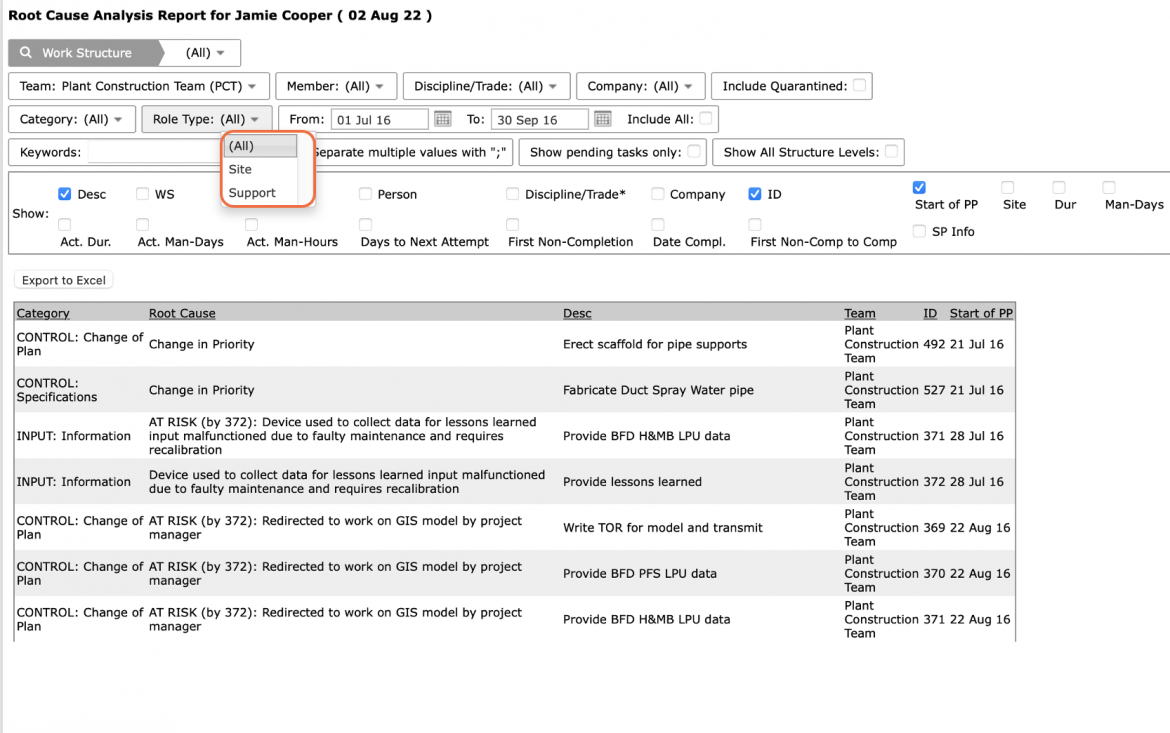Open the Team: Plant Construction Team dropdown
Screen dimensions: 1170x733
[x=138, y=86]
